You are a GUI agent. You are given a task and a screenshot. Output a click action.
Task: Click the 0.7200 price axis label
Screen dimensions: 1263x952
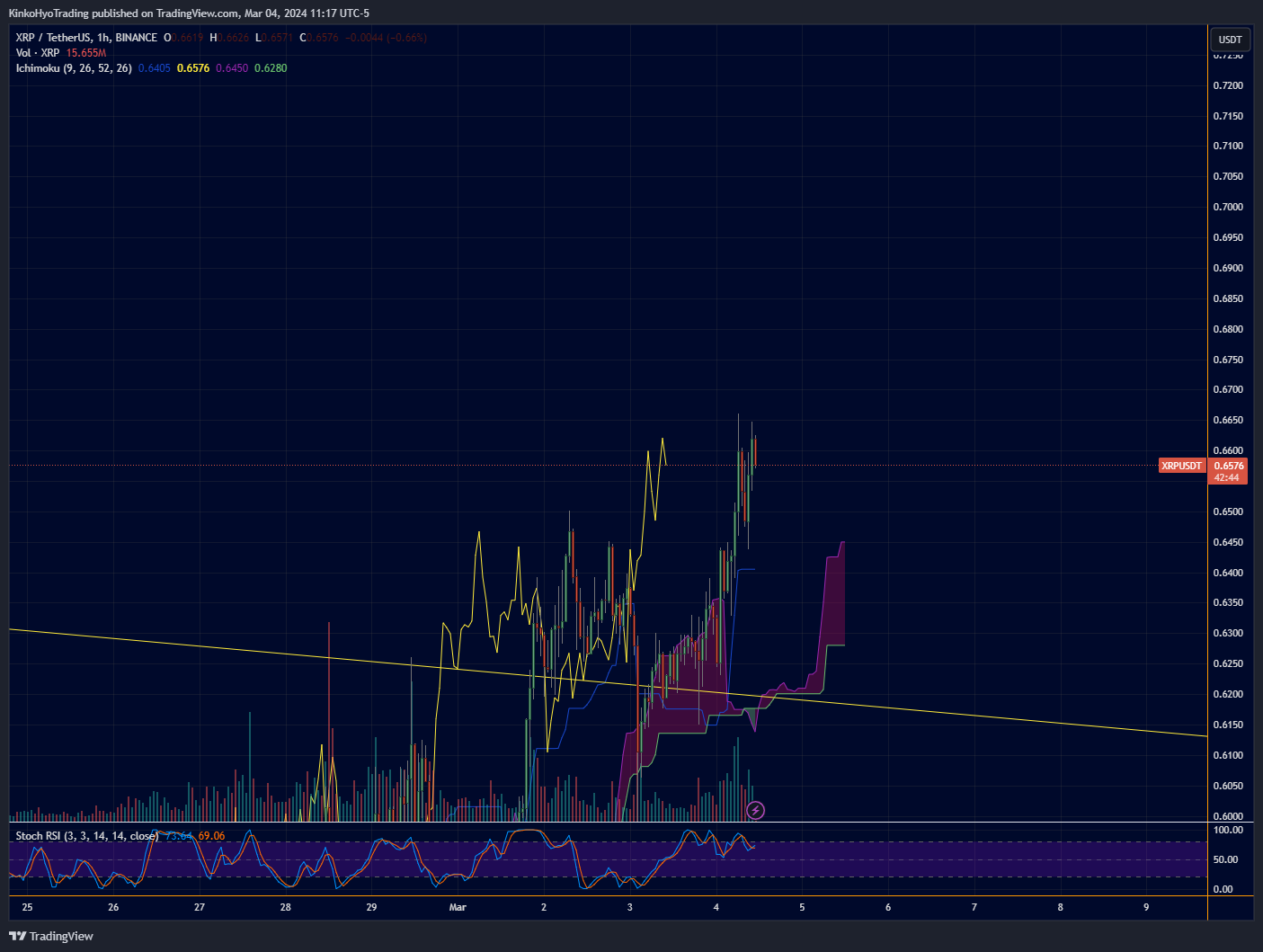1228,85
